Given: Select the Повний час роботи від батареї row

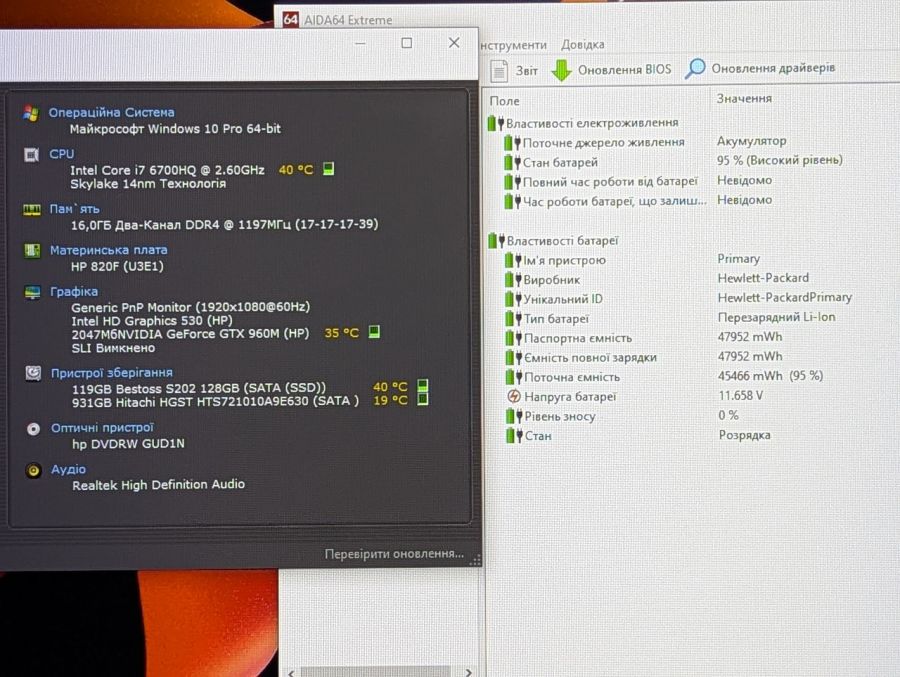Looking at the screenshot, I should click(x=638, y=181).
